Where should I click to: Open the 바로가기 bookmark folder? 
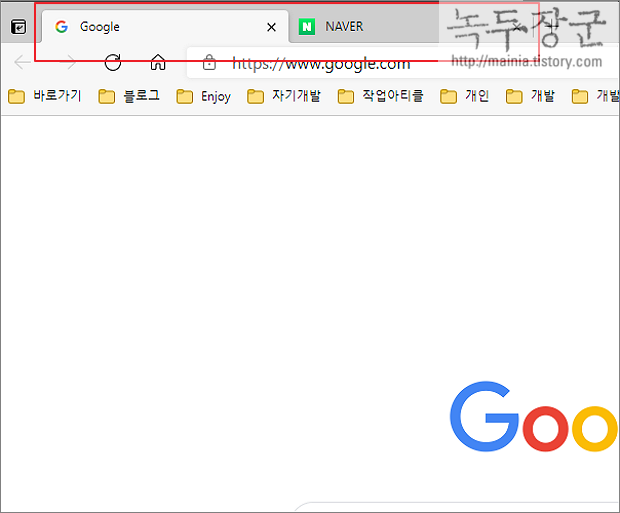(45, 96)
